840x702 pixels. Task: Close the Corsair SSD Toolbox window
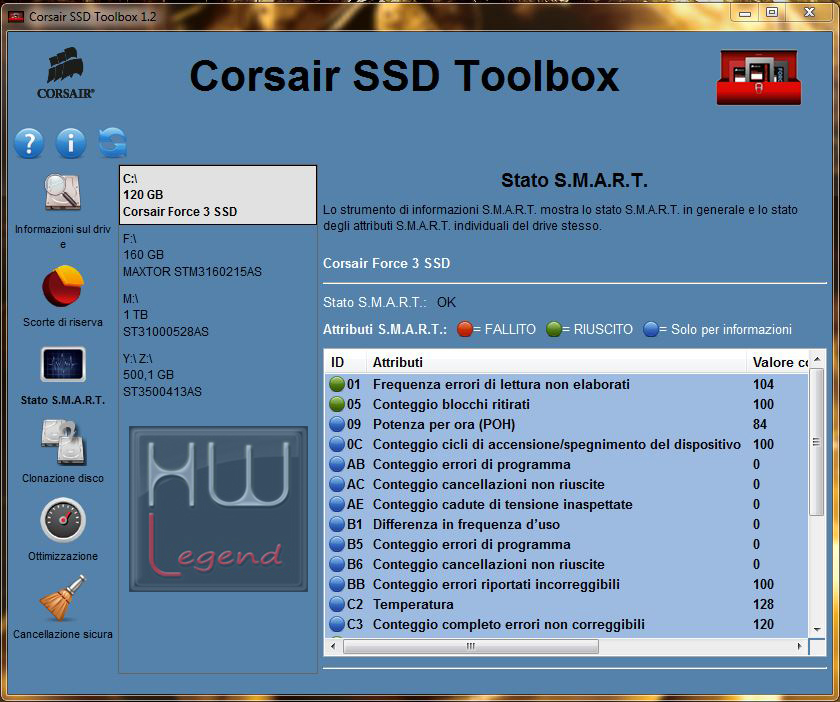pos(809,13)
